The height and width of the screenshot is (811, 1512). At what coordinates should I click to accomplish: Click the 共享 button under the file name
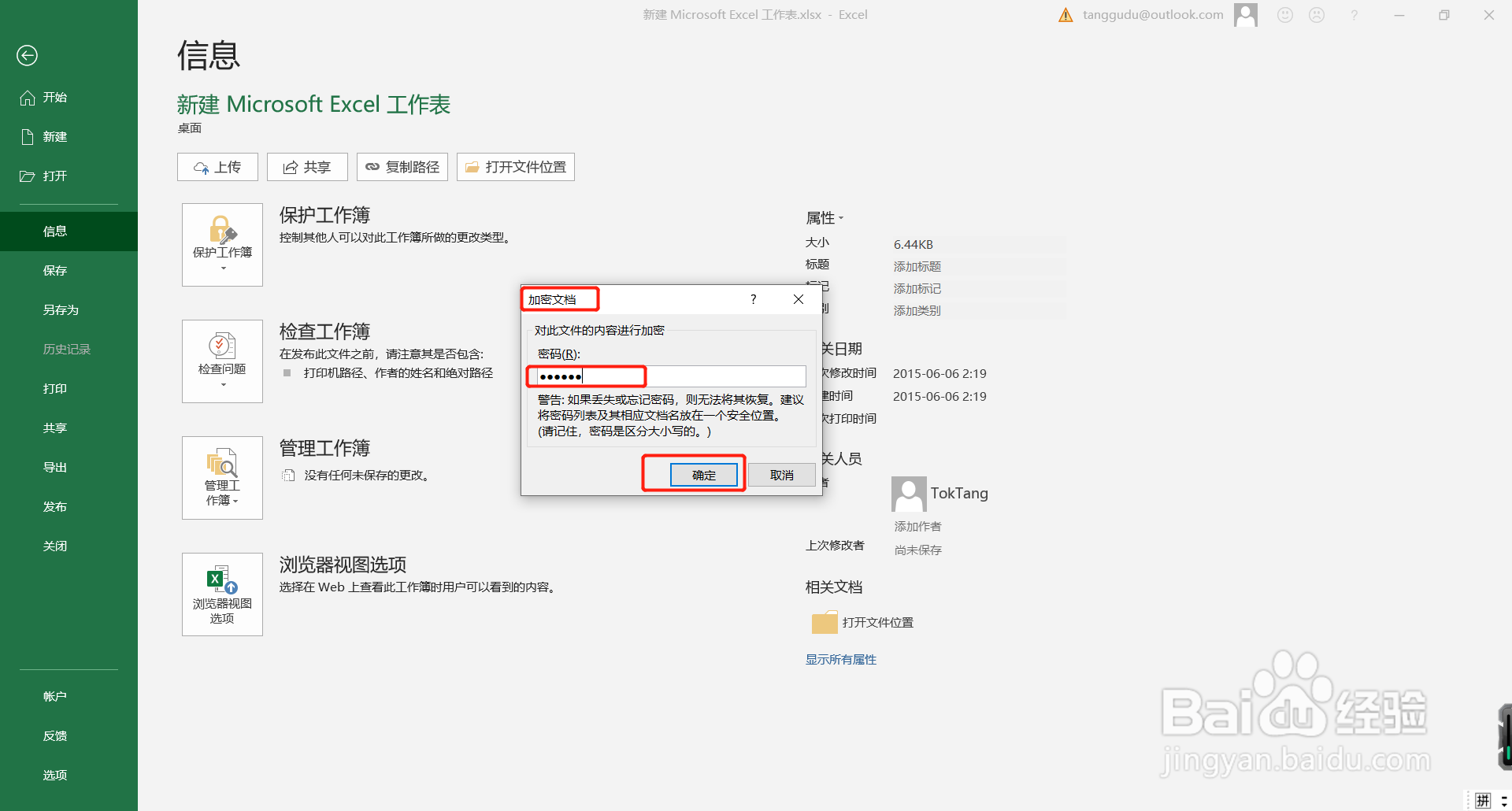tap(307, 167)
